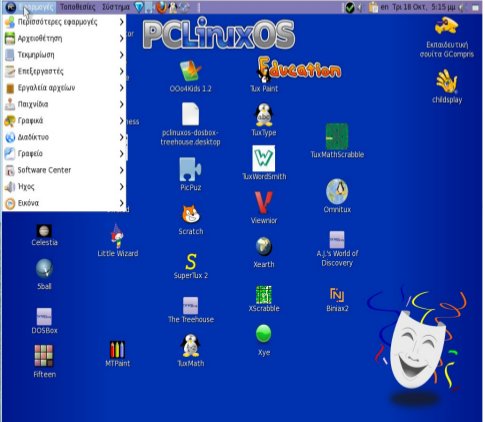Viewport: 485px width, 422px height.
Task: Open the Omnitux icon
Action: click(337, 192)
